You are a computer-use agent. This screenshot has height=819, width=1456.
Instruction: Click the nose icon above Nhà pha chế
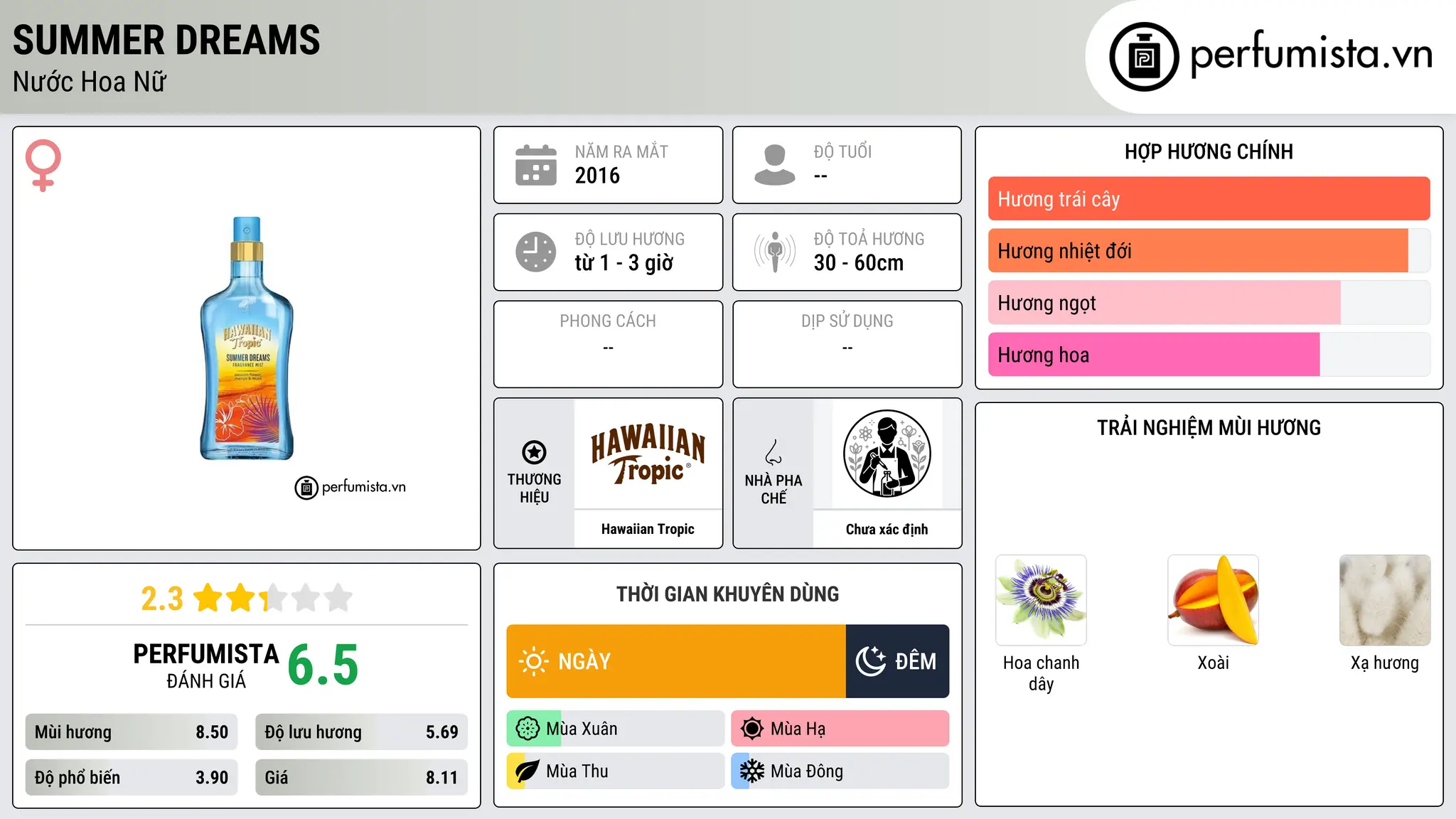tap(773, 452)
